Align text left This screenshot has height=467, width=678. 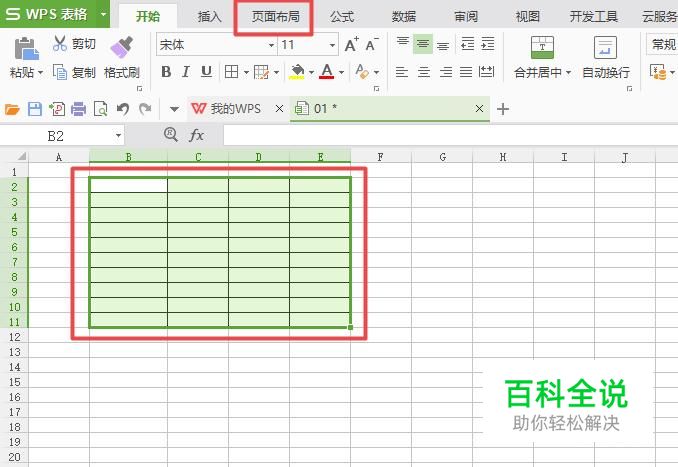tap(402, 72)
